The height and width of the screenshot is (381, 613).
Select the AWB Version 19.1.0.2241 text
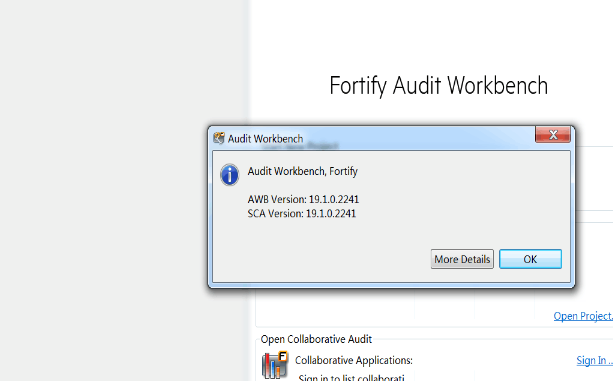303,199
